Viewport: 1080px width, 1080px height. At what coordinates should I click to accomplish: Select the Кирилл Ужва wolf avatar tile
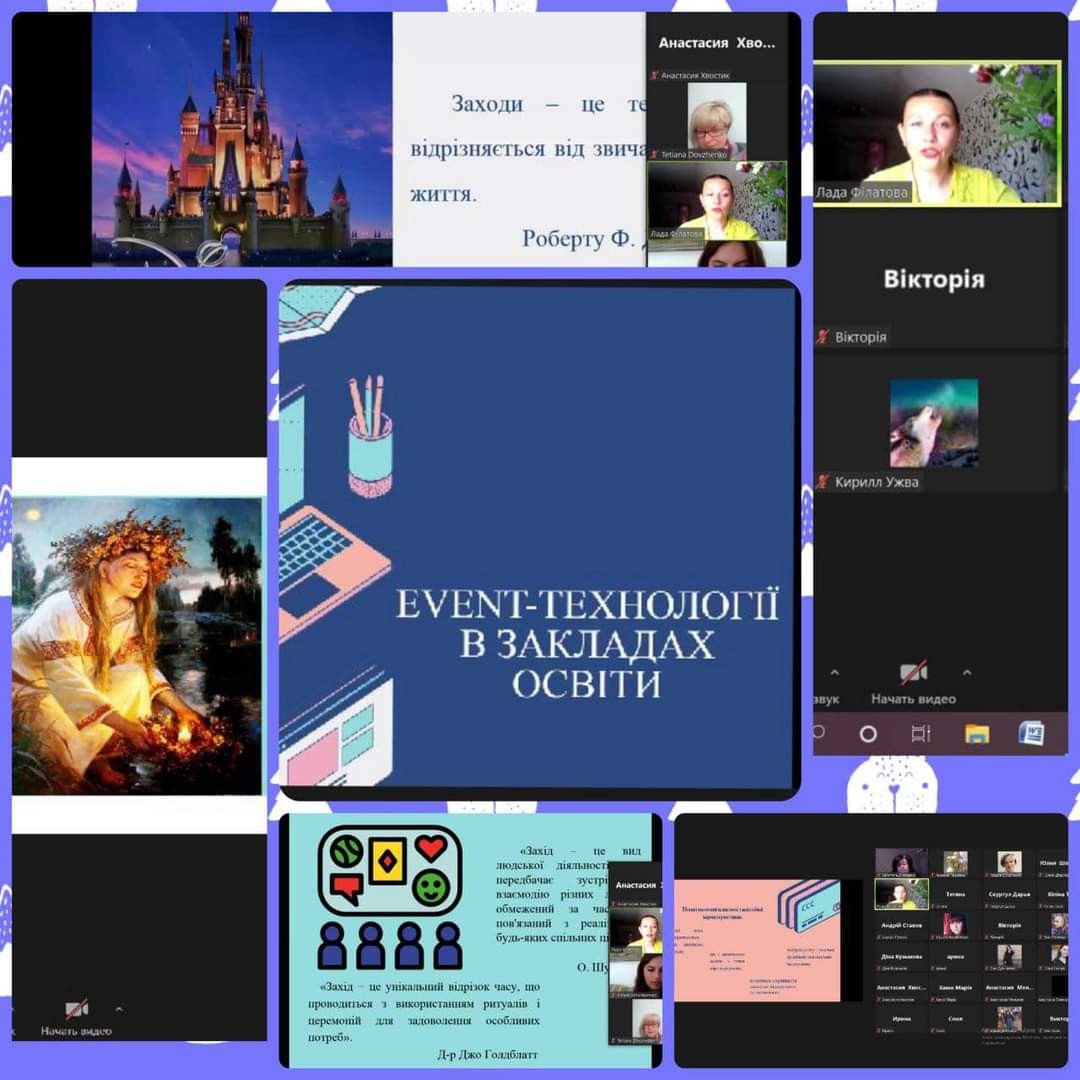click(x=935, y=423)
